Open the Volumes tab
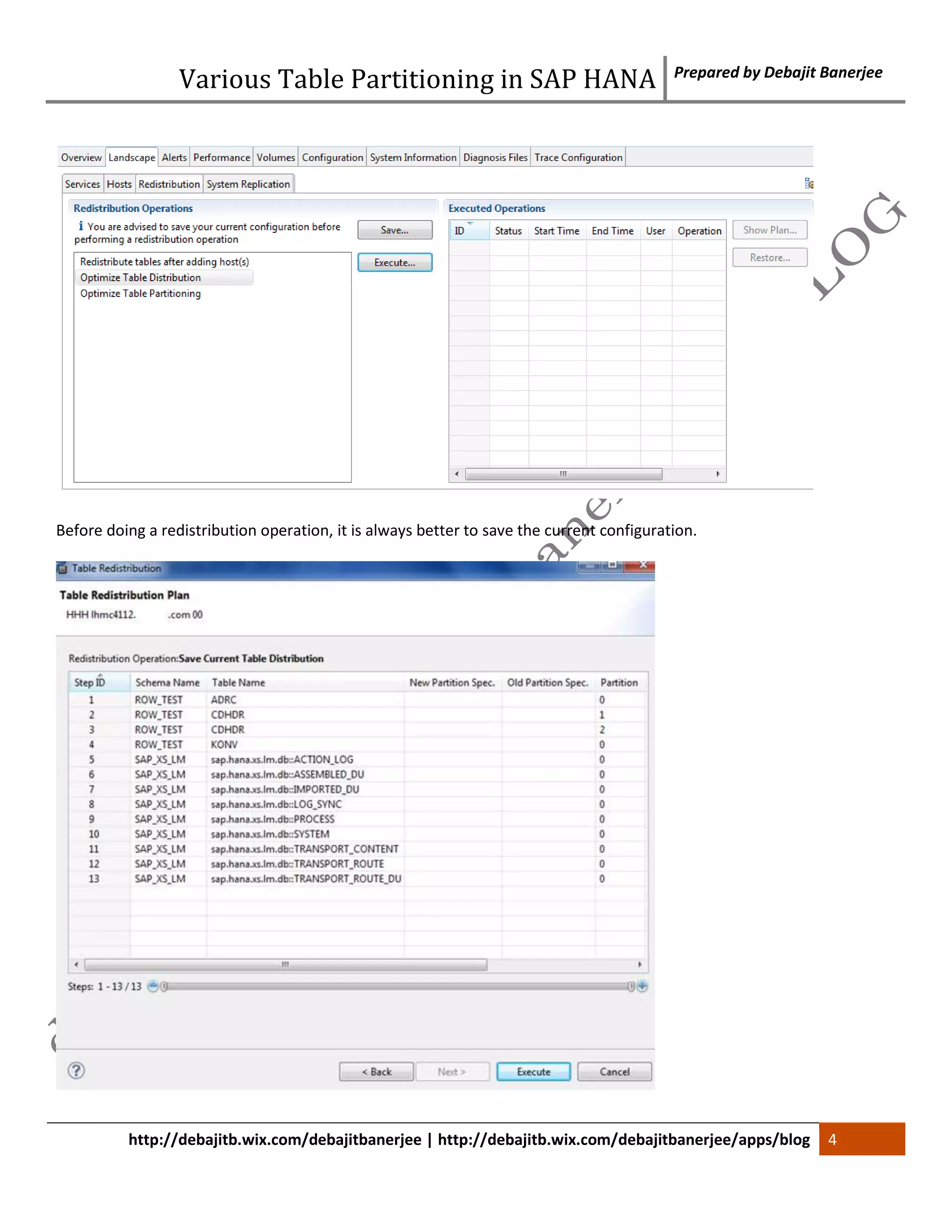This screenshot has height=1232, width=952. 276,158
